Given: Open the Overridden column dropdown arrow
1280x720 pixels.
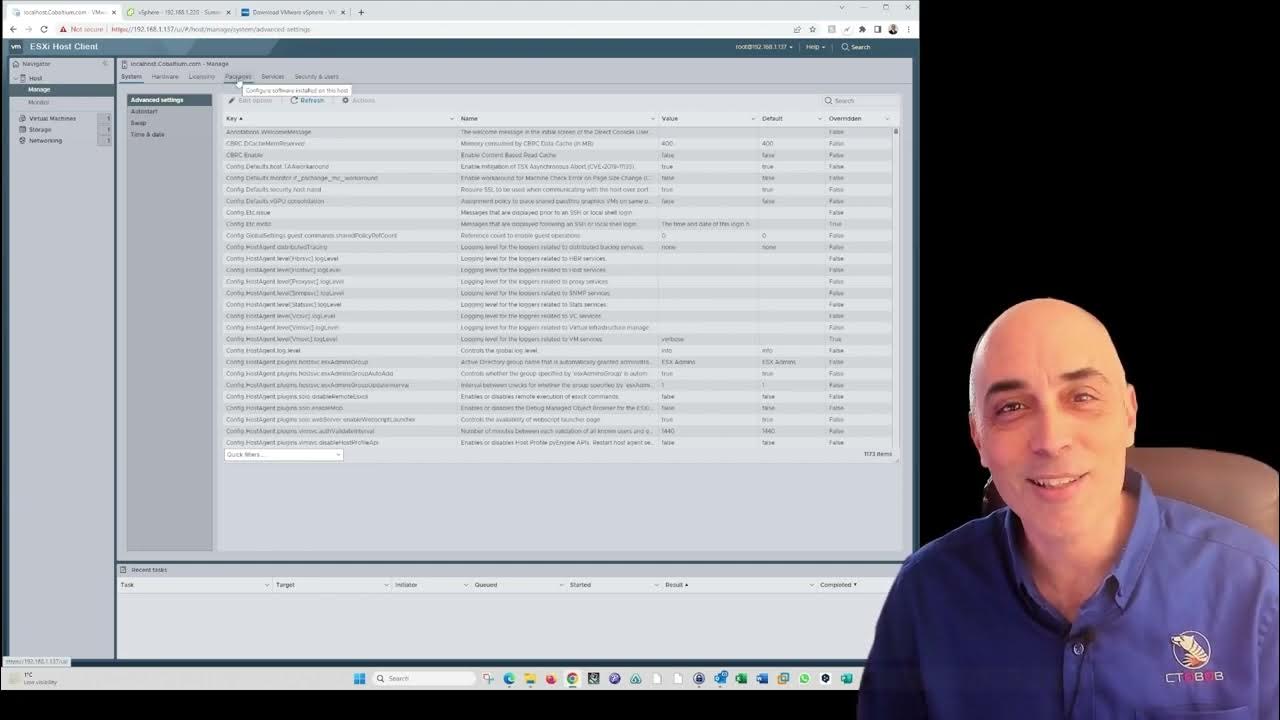Looking at the screenshot, I should tap(887, 119).
